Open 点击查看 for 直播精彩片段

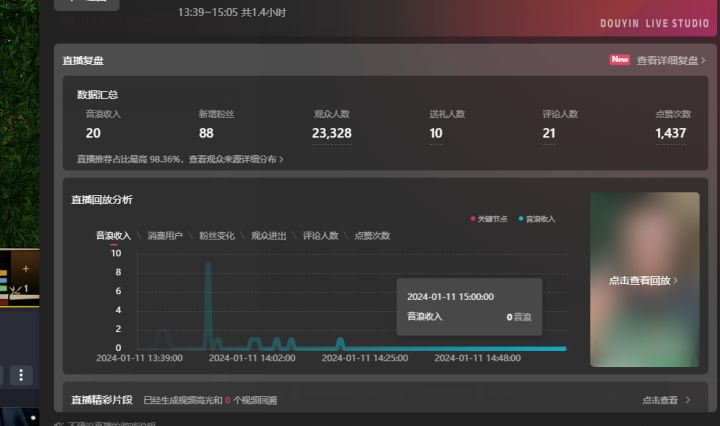[x=660, y=400]
